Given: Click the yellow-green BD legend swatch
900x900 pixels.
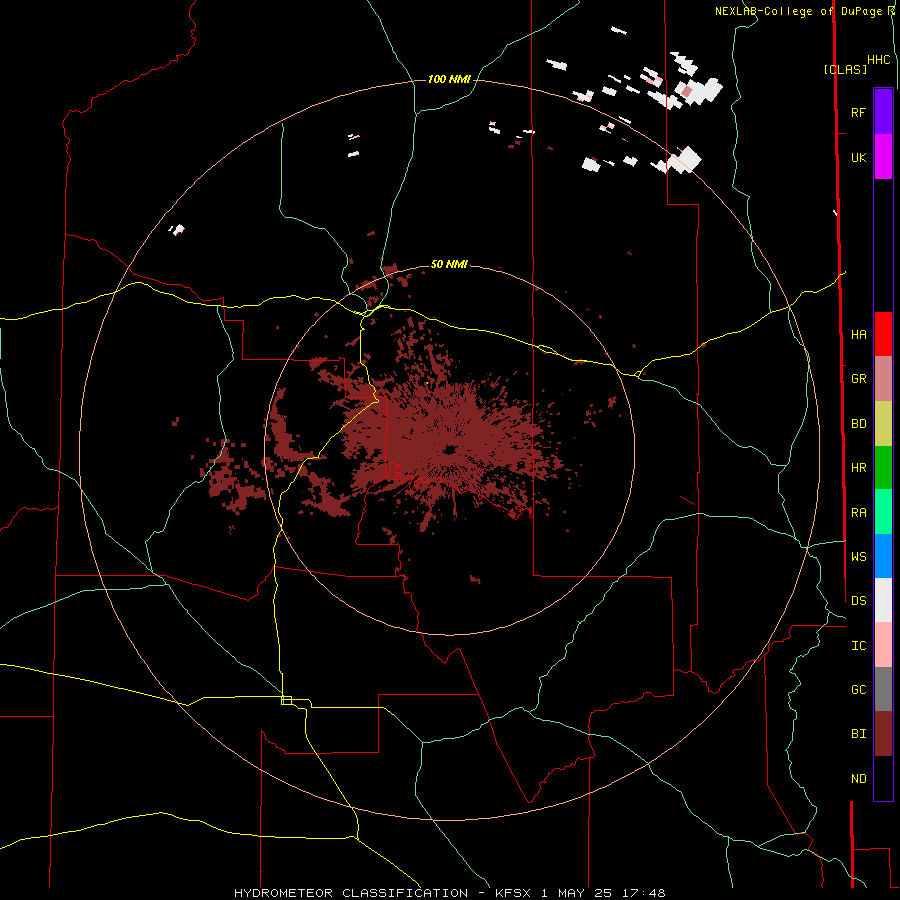Looking at the screenshot, I should click(883, 424).
